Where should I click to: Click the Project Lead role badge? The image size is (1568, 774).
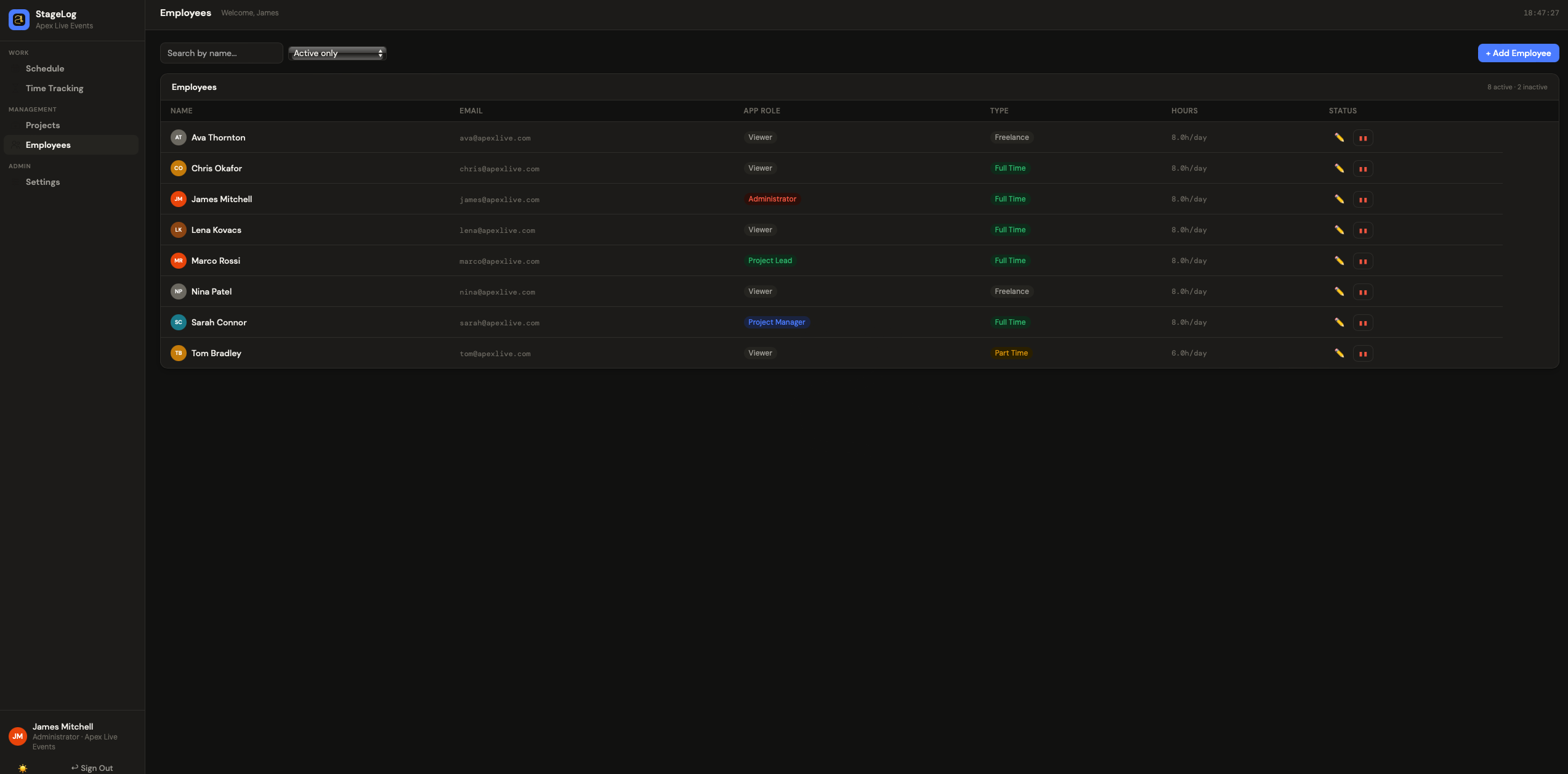pyautogui.click(x=770, y=261)
